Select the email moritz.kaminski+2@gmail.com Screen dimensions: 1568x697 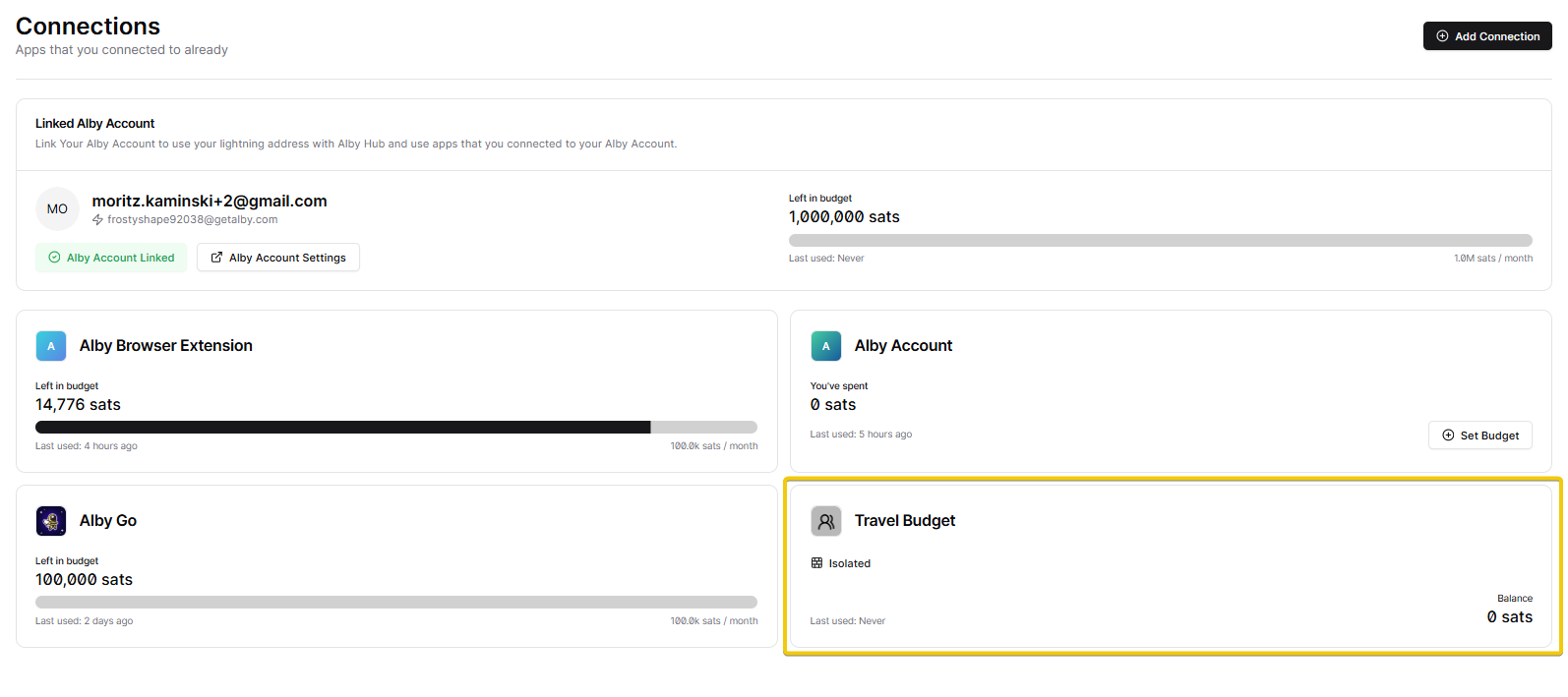(x=210, y=201)
